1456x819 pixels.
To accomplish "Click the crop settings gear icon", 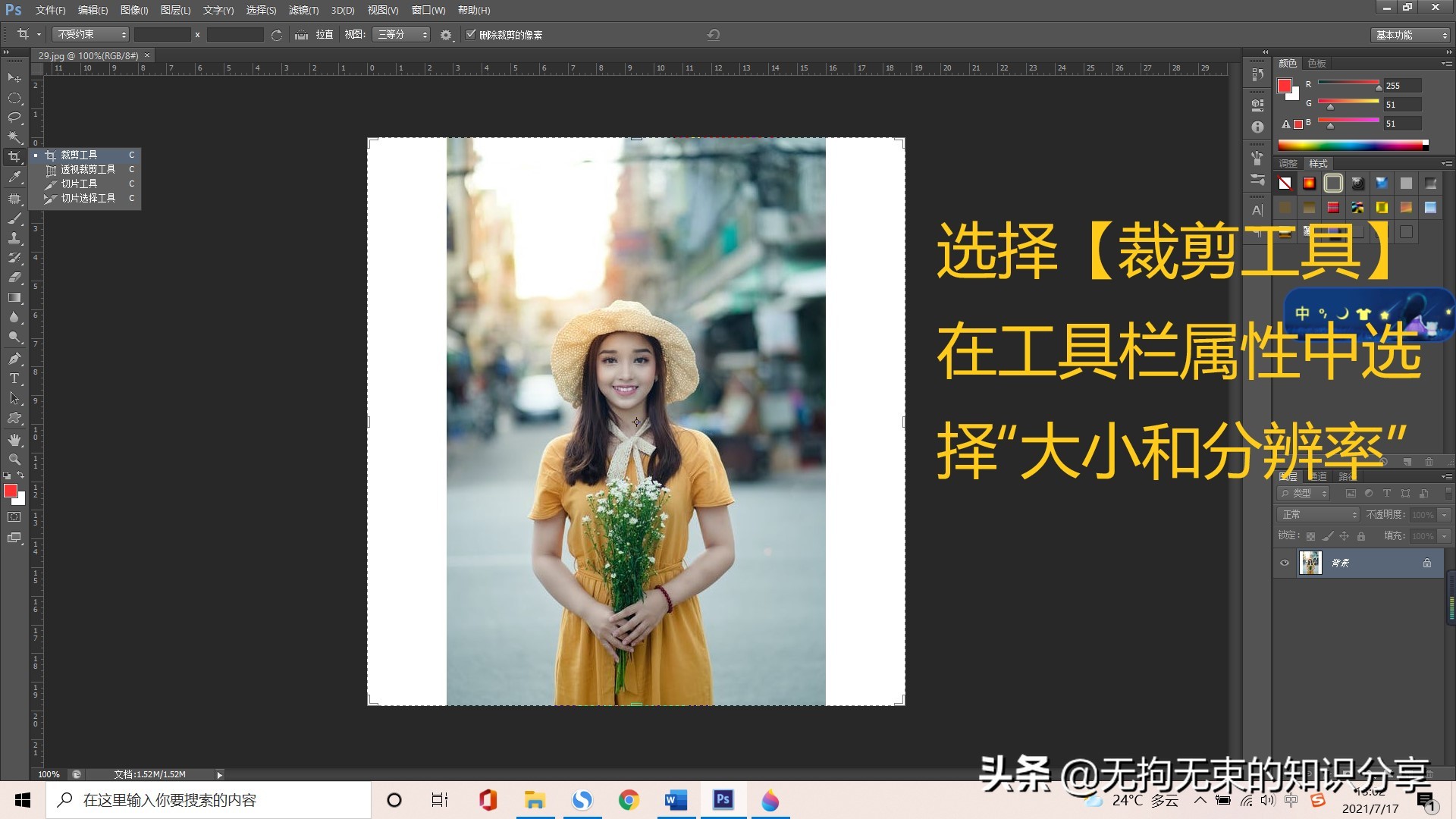I will coord(446,34).
